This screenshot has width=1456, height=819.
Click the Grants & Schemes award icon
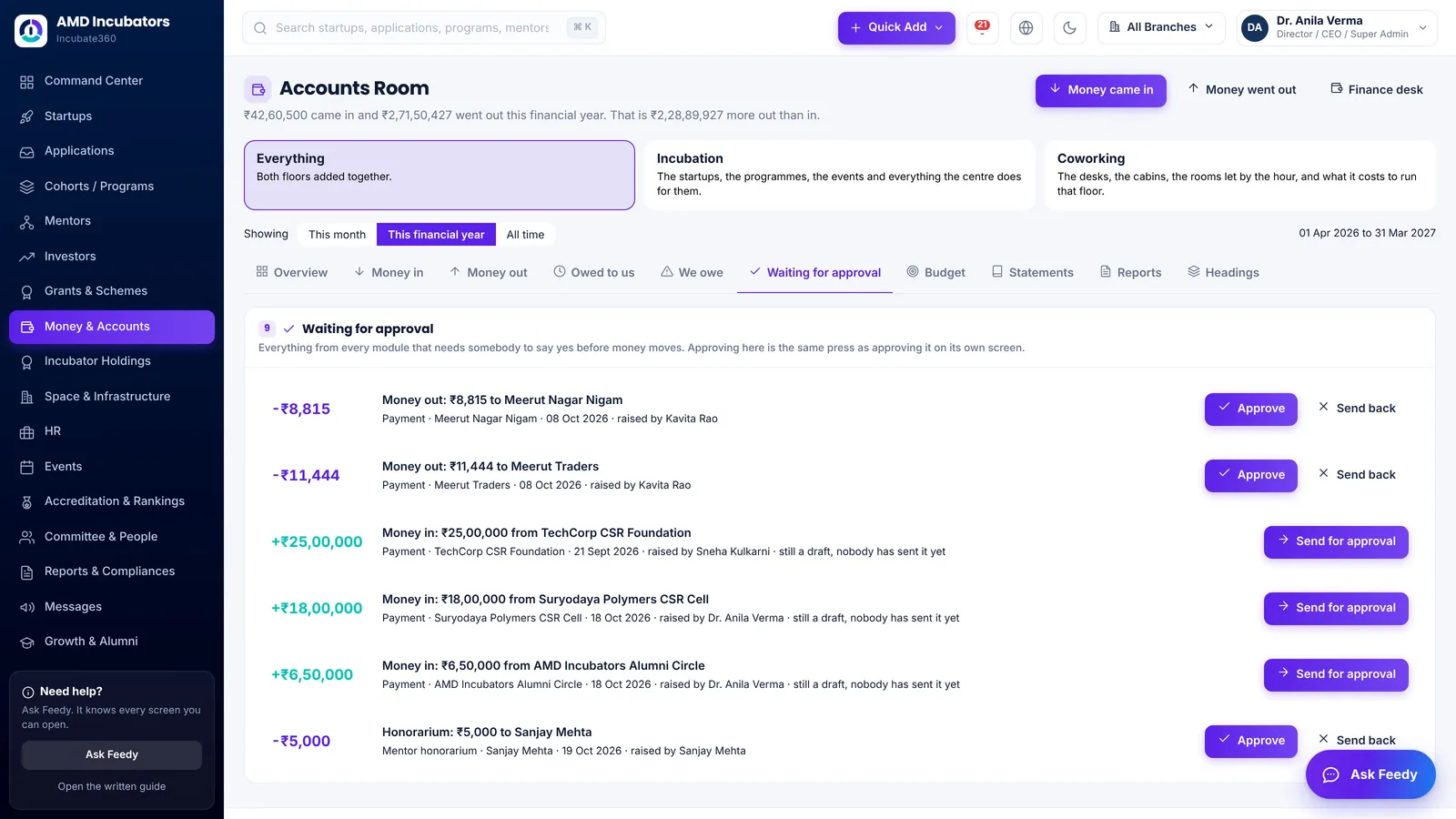(x=27, y=292)
